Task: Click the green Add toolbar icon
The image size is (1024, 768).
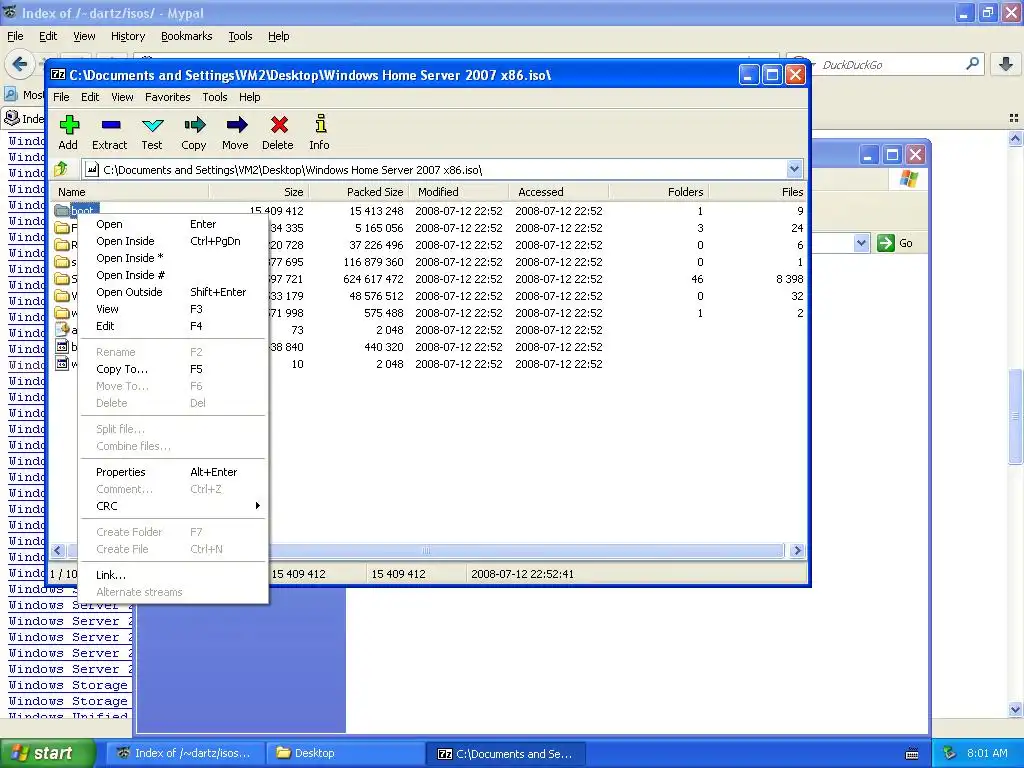Action: pyautogui.click(x=69, y=124)
